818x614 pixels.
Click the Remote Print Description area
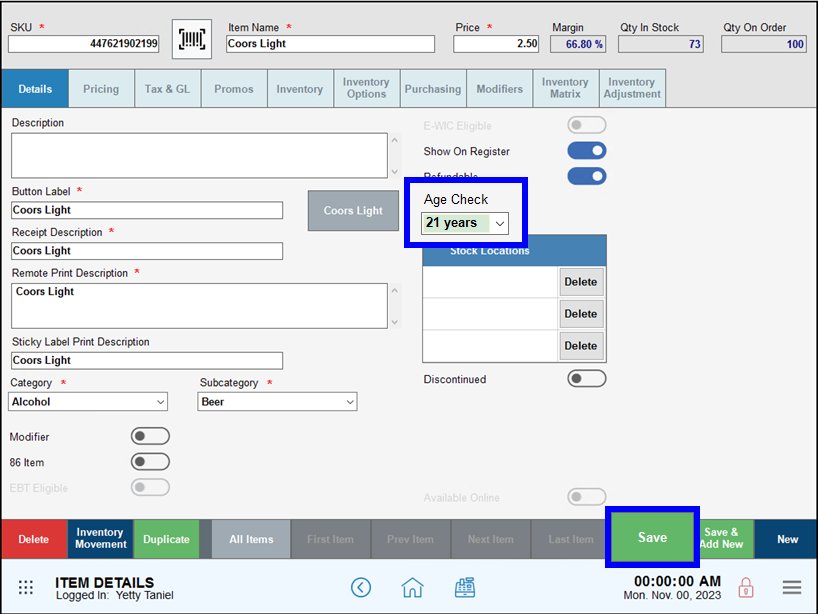(199, 306)
